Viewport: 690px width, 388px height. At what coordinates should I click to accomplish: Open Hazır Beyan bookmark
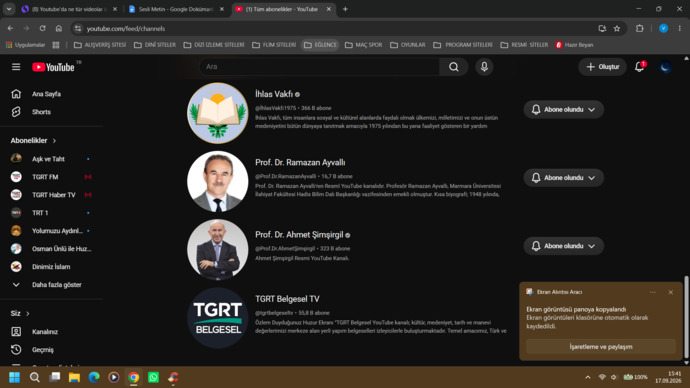(574, 45)
